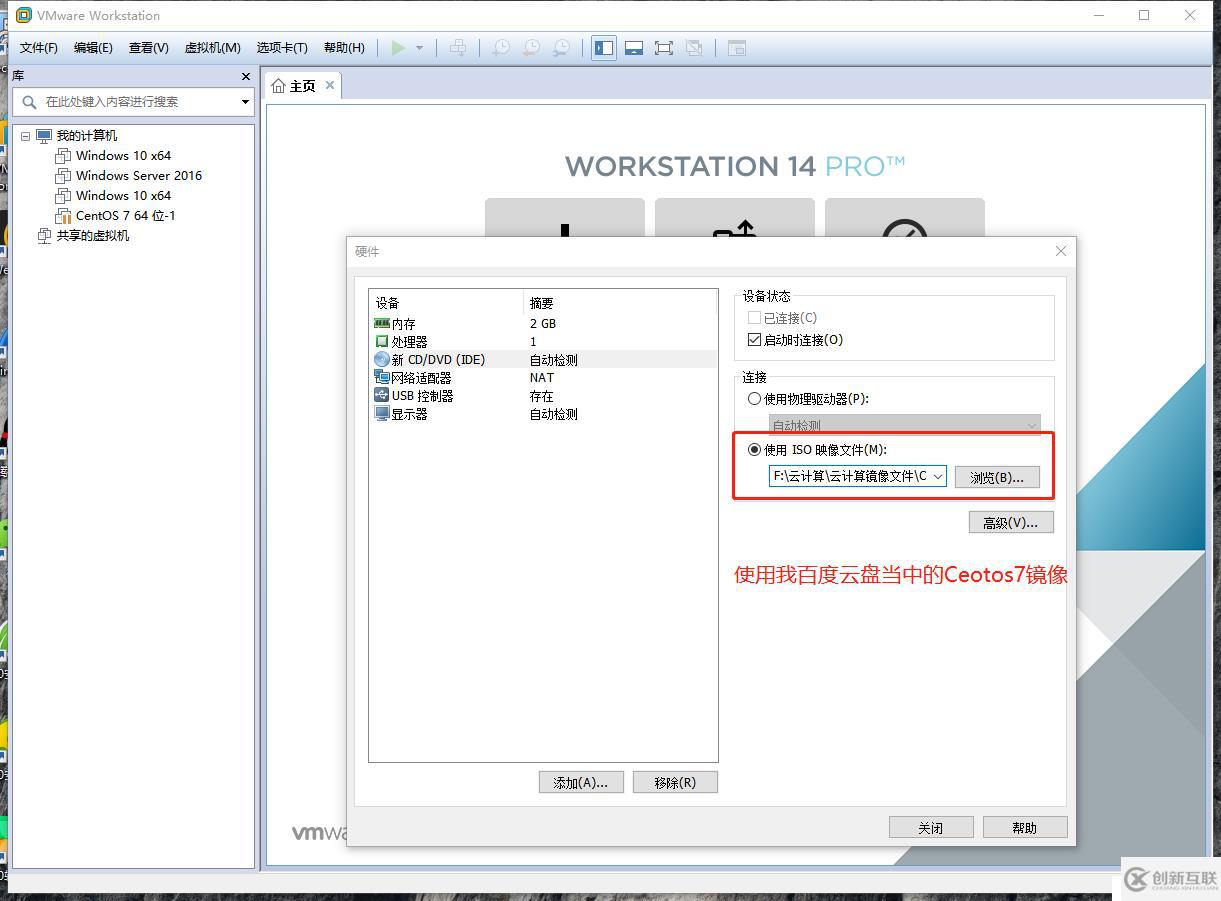1221x901 pixels.
Task: Click the console view toolbar icon
Action: click(x=737, y=48)
